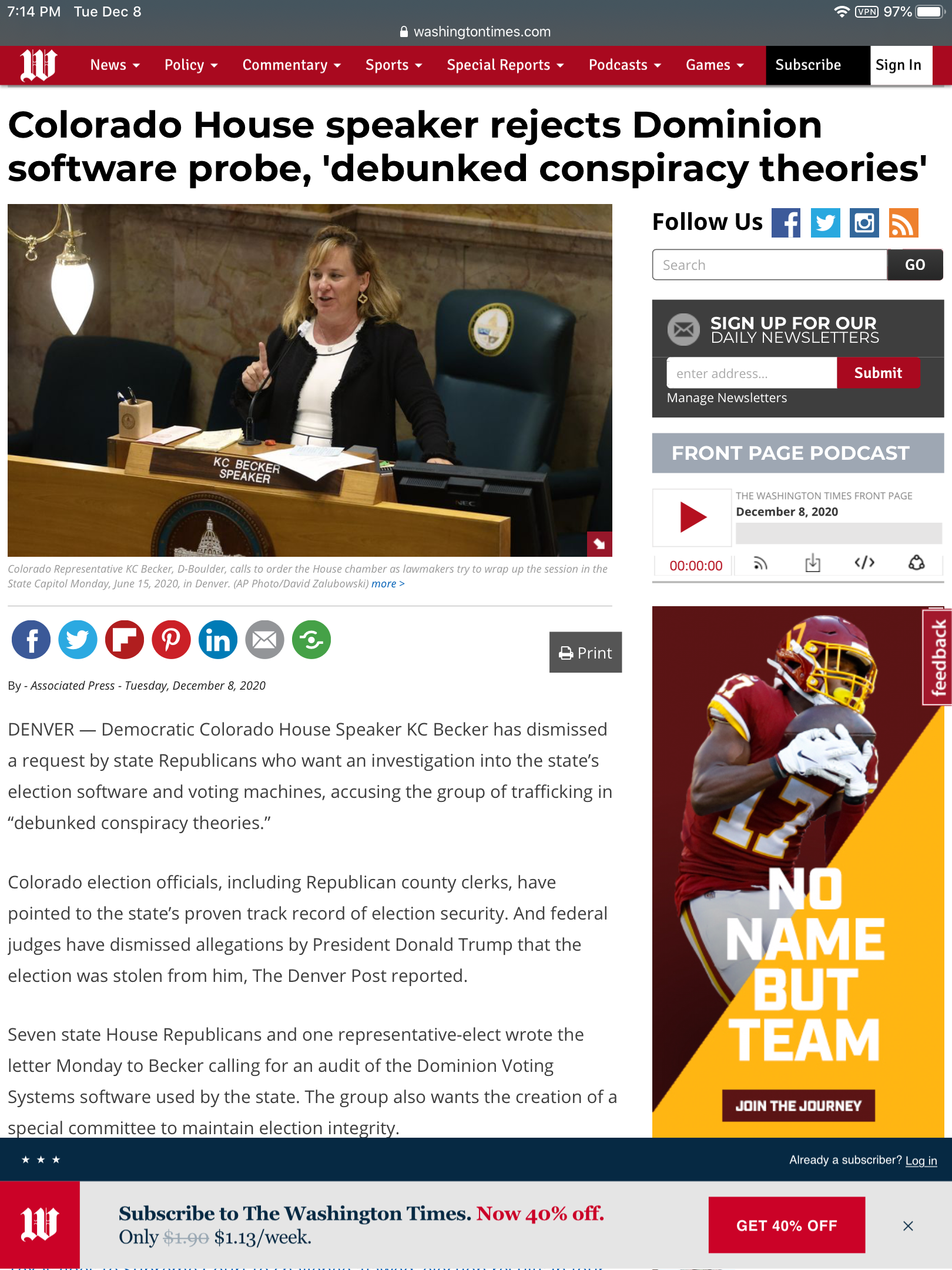Dismiss the subscription banner
This screenshot has width=952, height=1270.
coord(908,1226)
